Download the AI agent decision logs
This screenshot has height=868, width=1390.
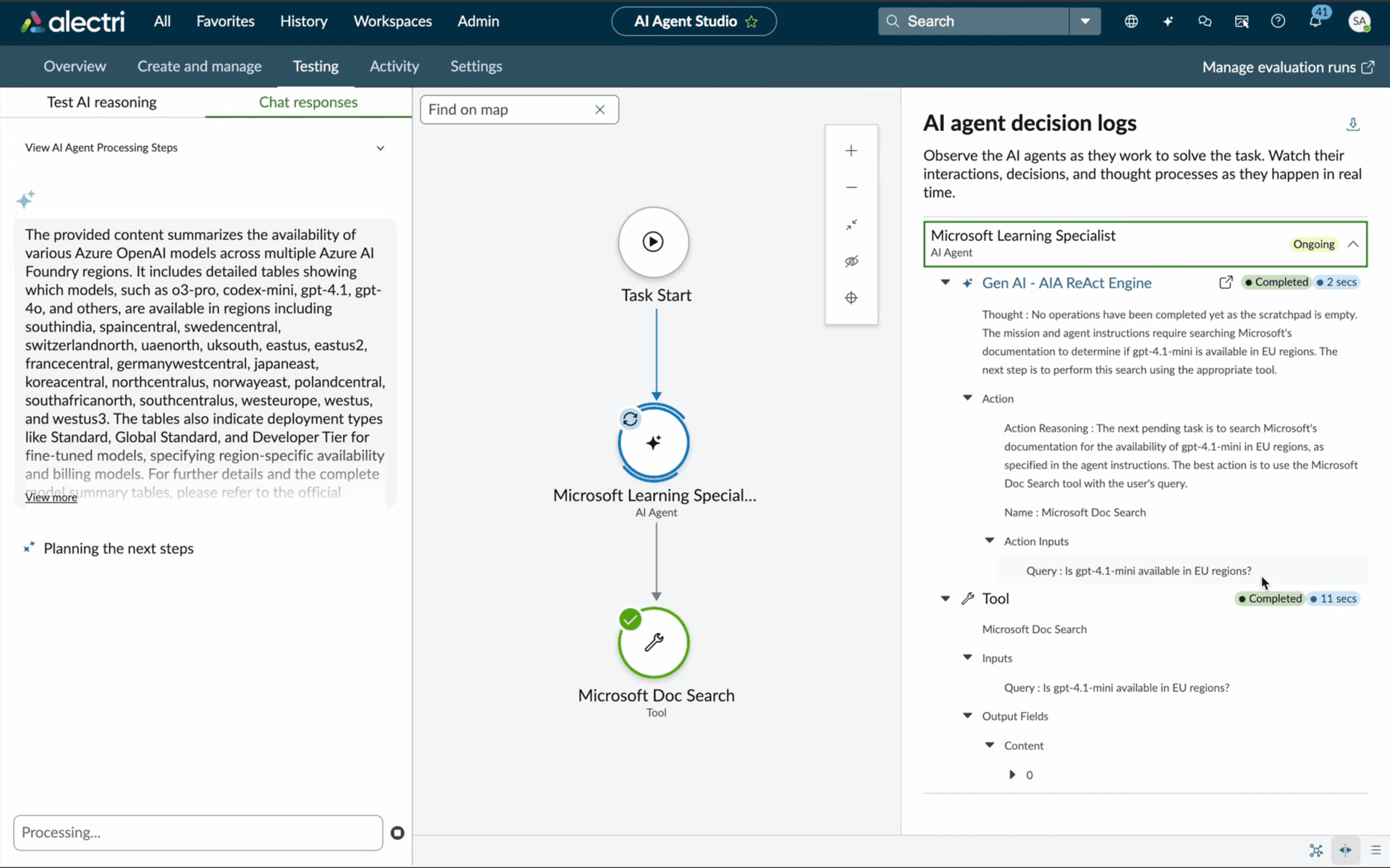click(x=1353, y=124)
